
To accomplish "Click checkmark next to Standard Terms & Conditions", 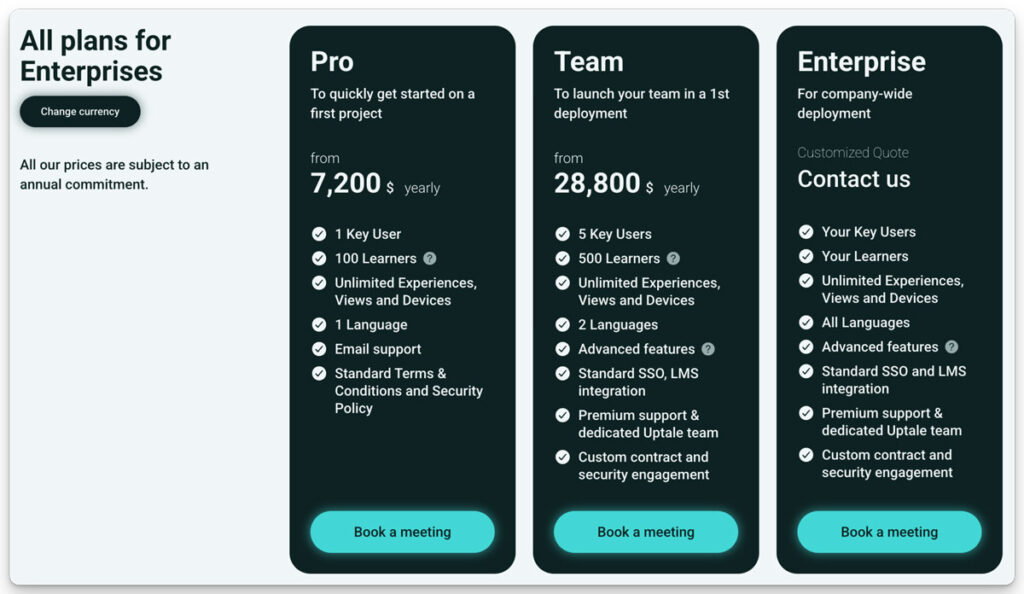I will [319, 373].
